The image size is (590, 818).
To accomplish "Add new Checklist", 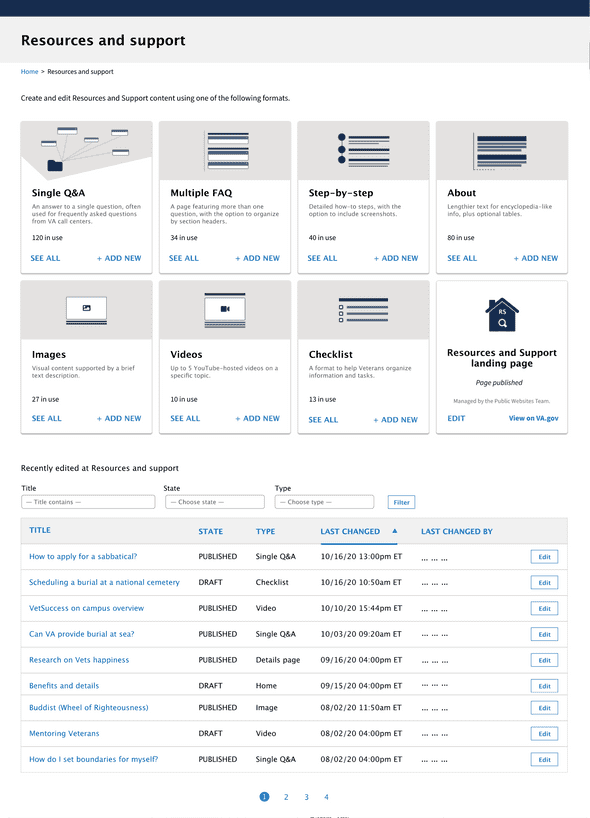I will click(395, 420).
